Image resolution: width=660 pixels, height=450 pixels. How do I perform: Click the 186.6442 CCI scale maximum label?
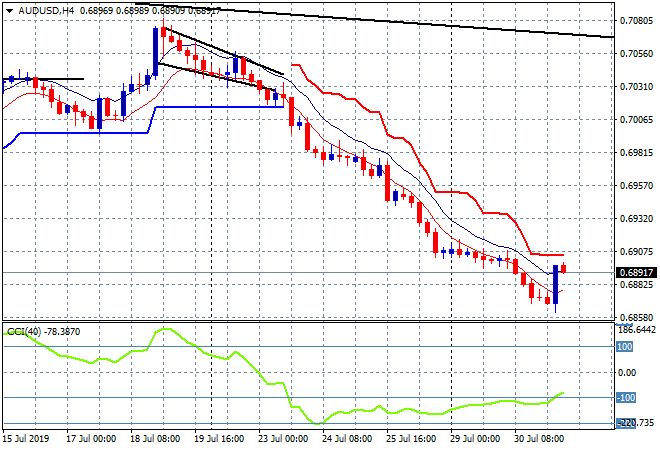point(636,328)
